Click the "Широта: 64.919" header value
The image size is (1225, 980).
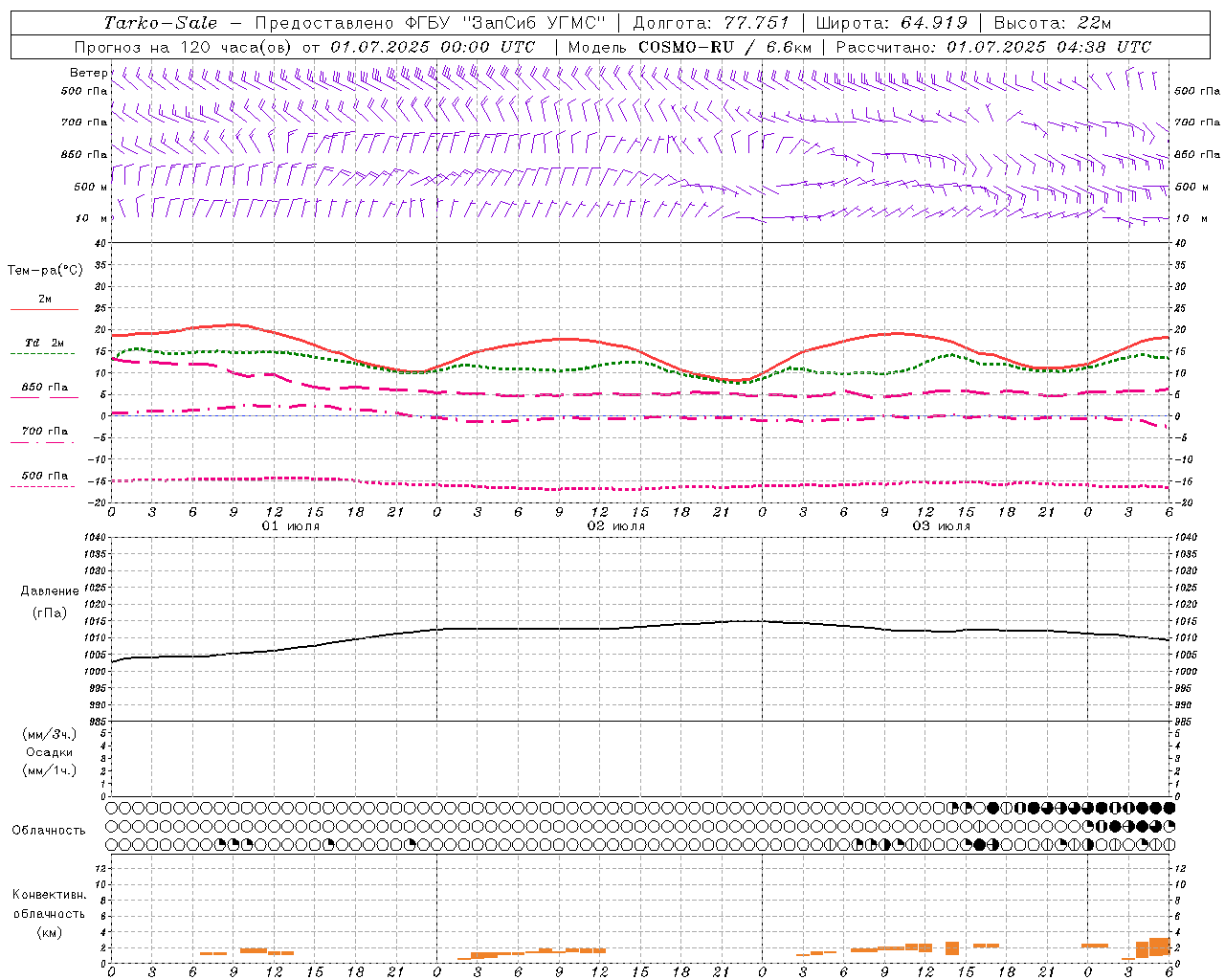point(891,23)
